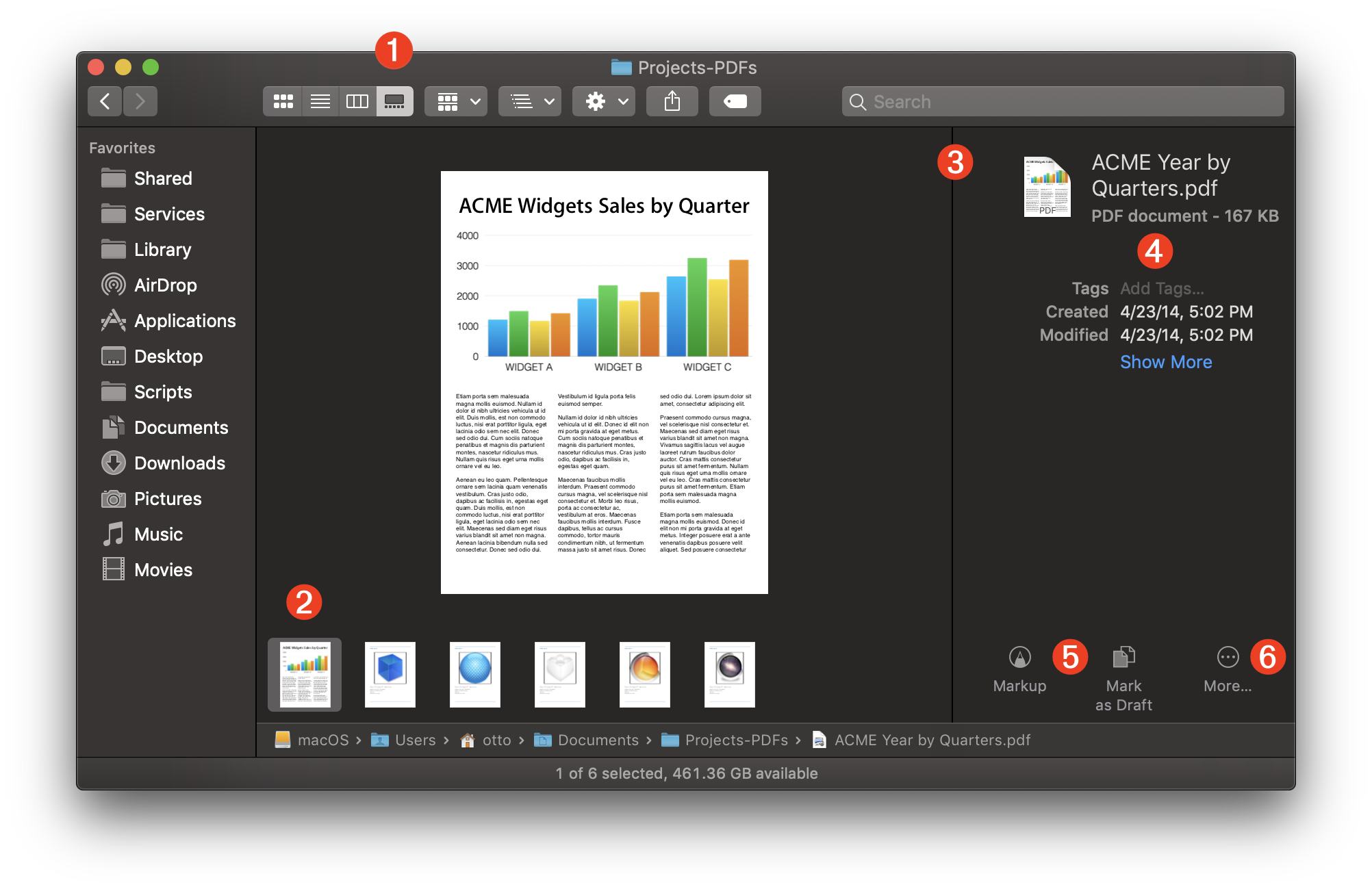The height and width of the screenshot is (891, 1372).
Task: Click the Search field
Action: click(x=1062, y=101)
